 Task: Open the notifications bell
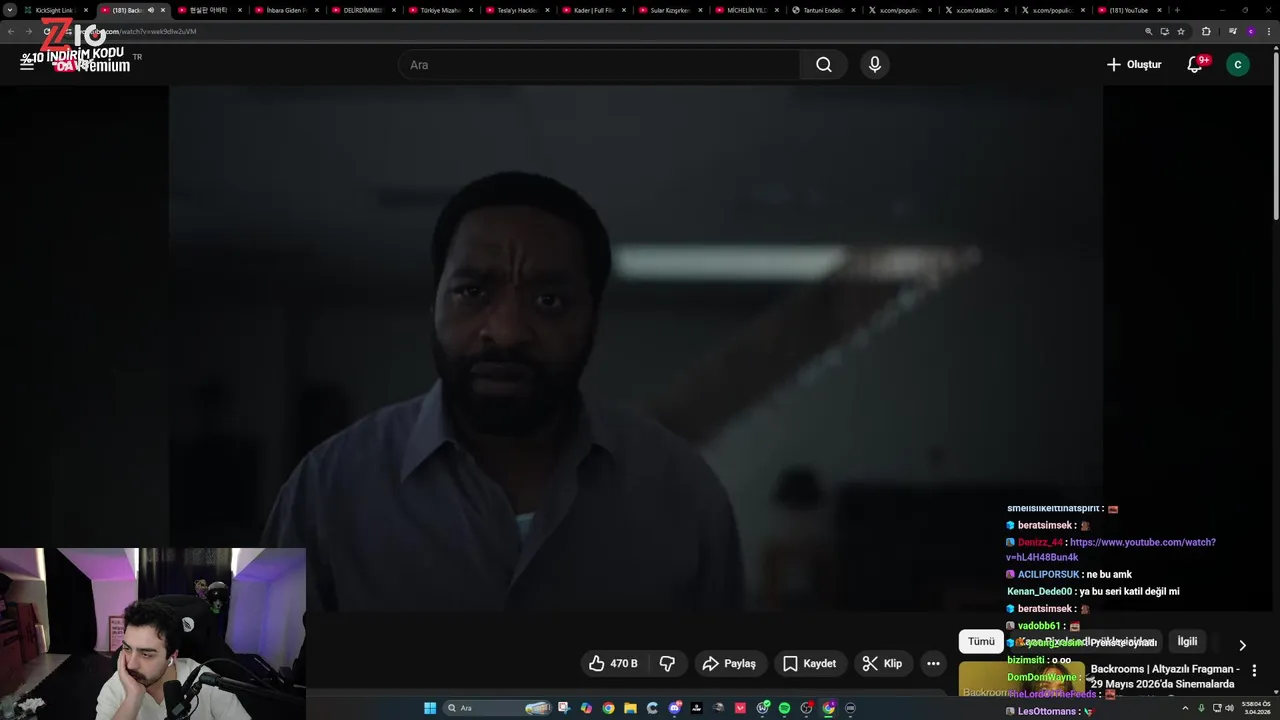click(x=1195, y=65)
